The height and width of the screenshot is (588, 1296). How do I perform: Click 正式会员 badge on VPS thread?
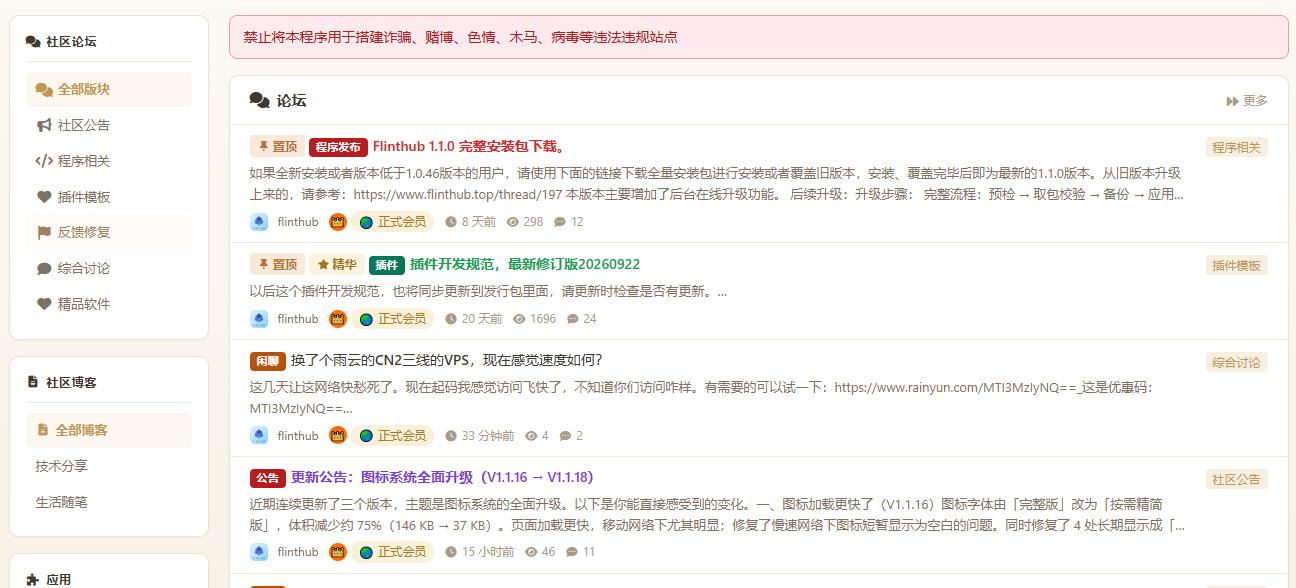tap(393, 436)
